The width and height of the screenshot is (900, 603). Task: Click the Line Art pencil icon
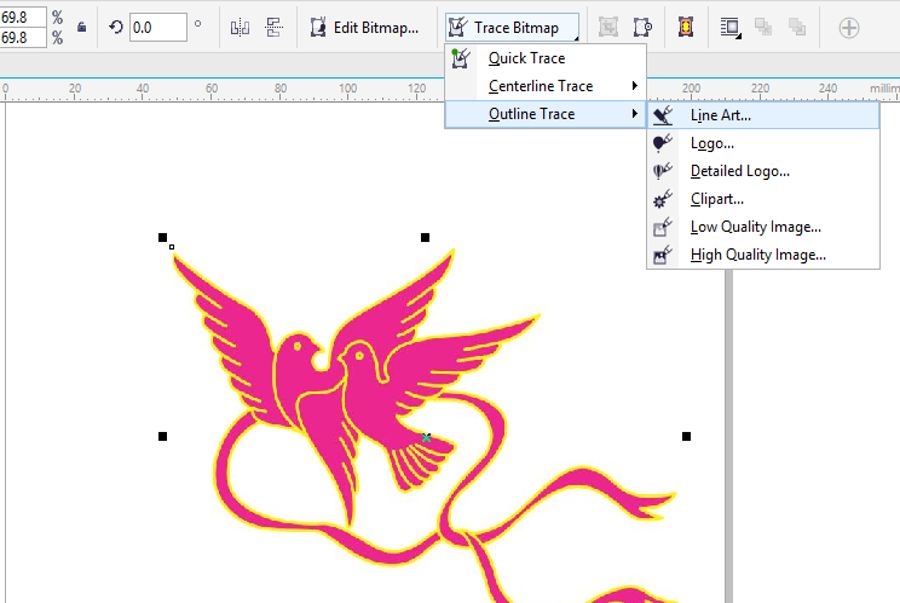pos(662,115)
